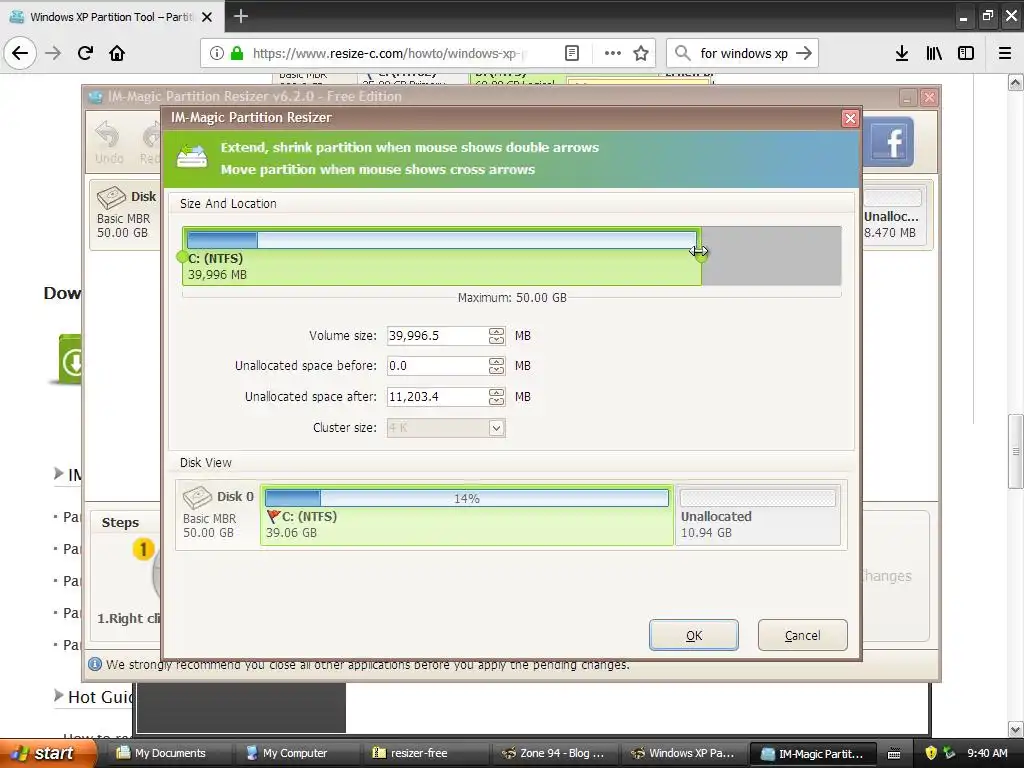This screenshot has width=1024, height=768.
Task: Click the OK button
Action: pyautogui.click(x=694, y=635)
